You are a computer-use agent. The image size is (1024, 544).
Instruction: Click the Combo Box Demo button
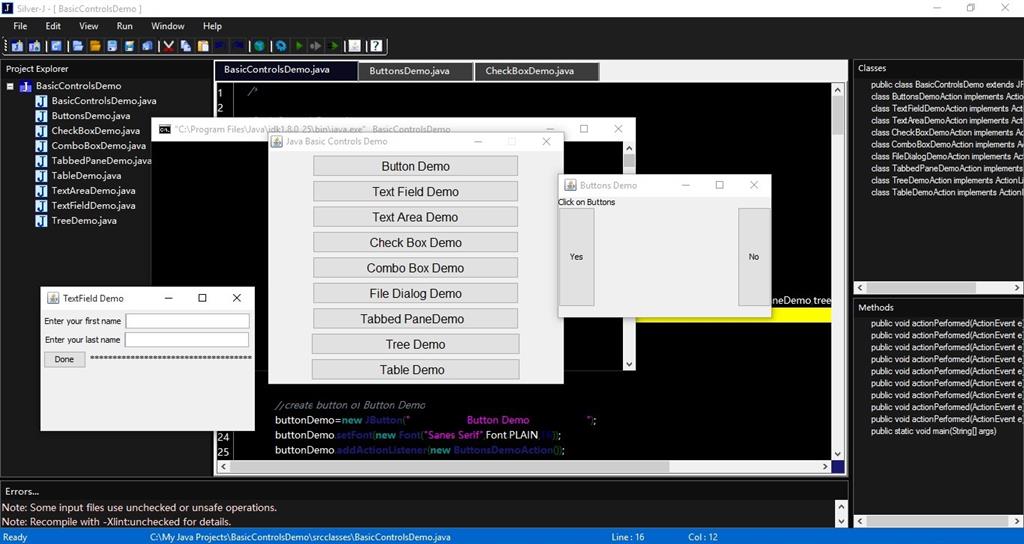415,268
